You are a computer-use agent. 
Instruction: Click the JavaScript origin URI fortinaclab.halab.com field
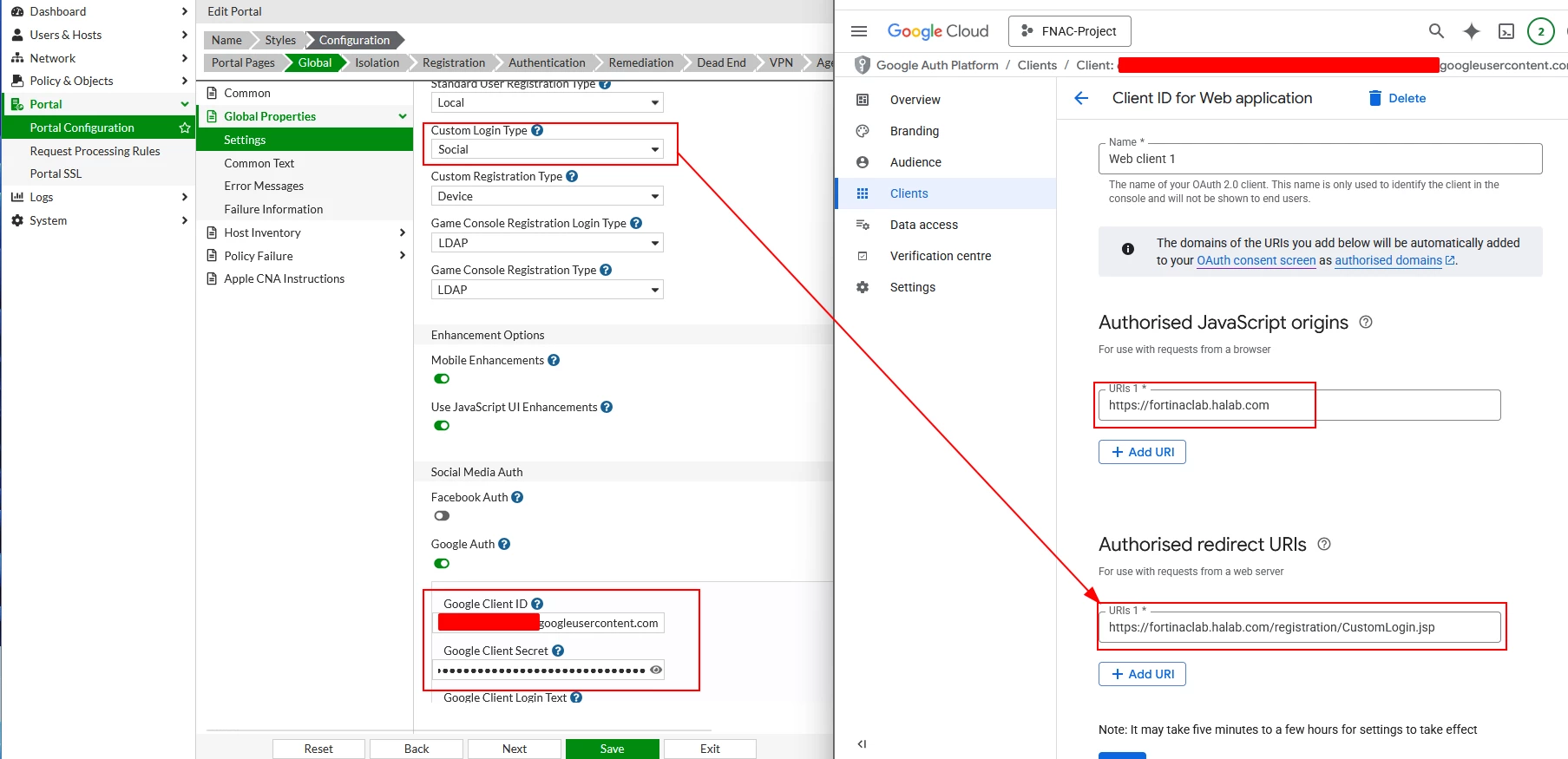(x=1299, y=405)
